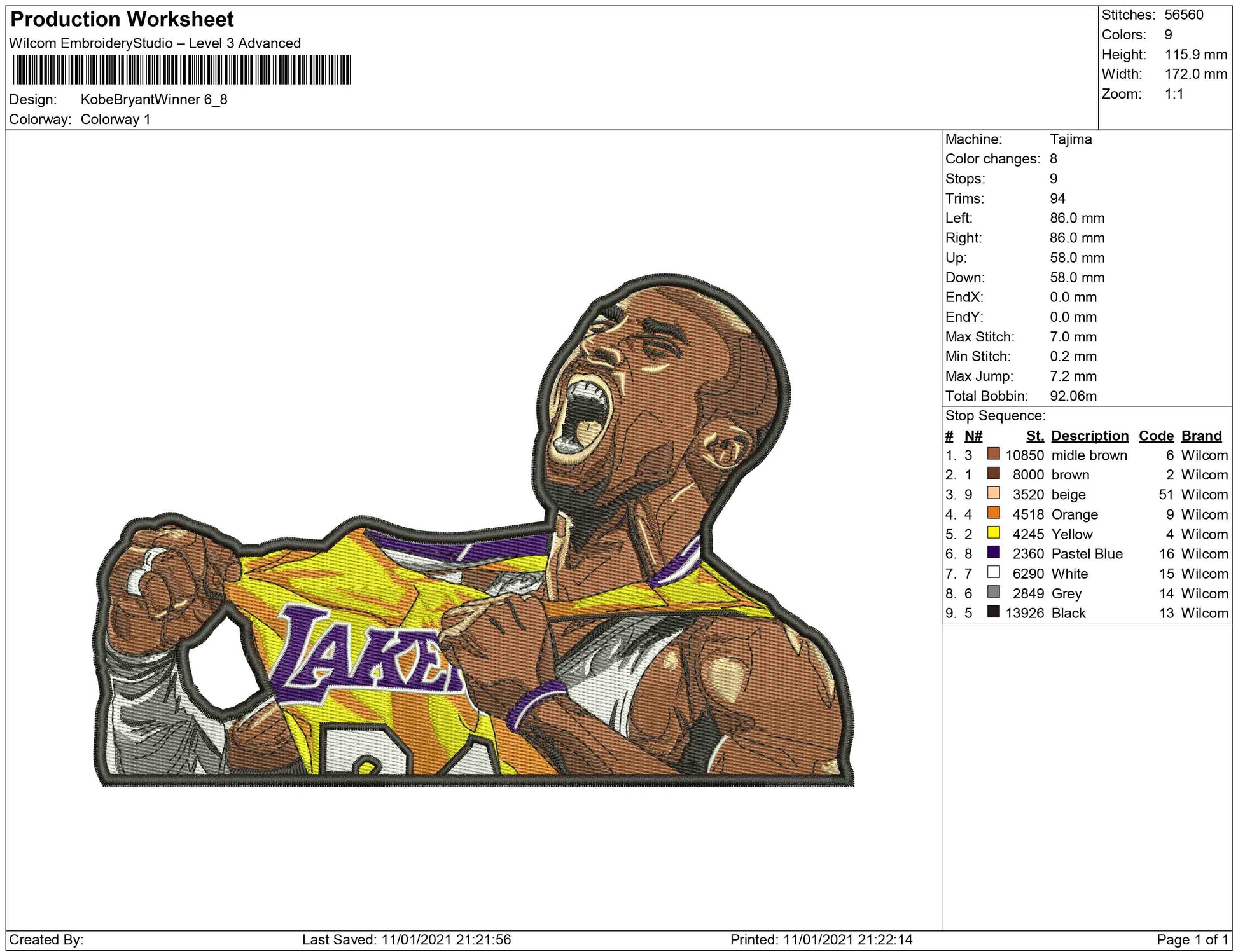Click the brown thread color swatch
The height and width of the screenshot is (952, 1238).
click(993, 473)
